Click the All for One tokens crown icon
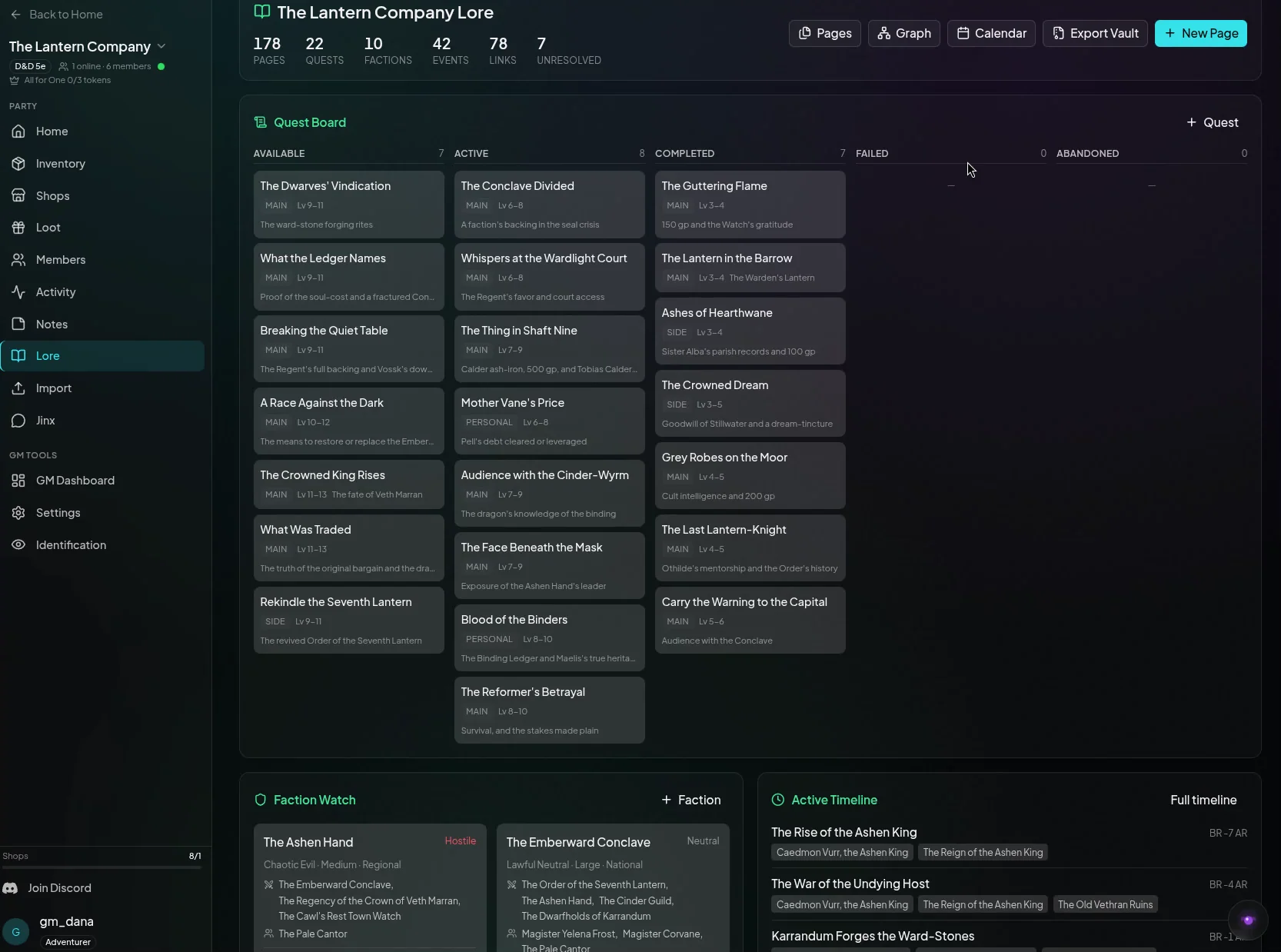The width and height of the screenshot is (1281, 952). (x=15, y=80)
